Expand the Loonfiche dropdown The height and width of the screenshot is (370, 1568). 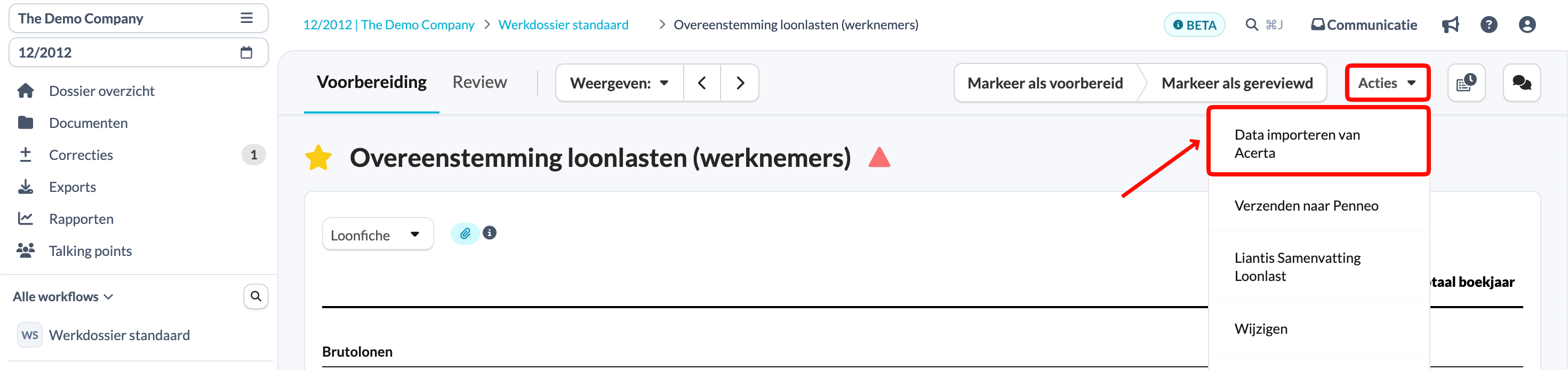pos(378,234)
